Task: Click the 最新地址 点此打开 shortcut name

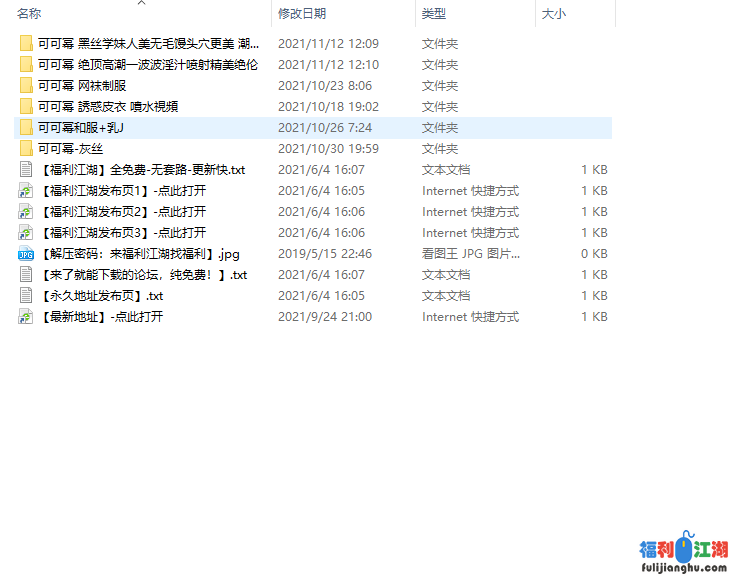Action: pyautogui.click(x=101, y=317)
